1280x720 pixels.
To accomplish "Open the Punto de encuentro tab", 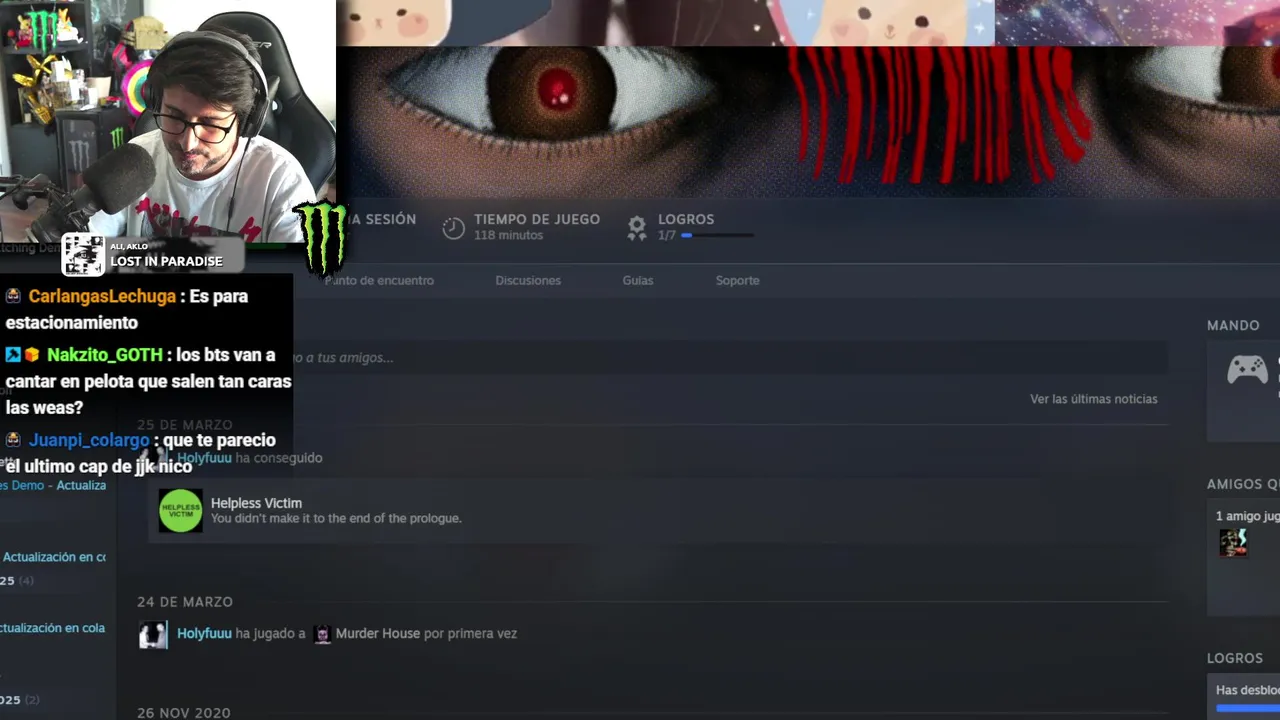I will click(x=379, y=281).
